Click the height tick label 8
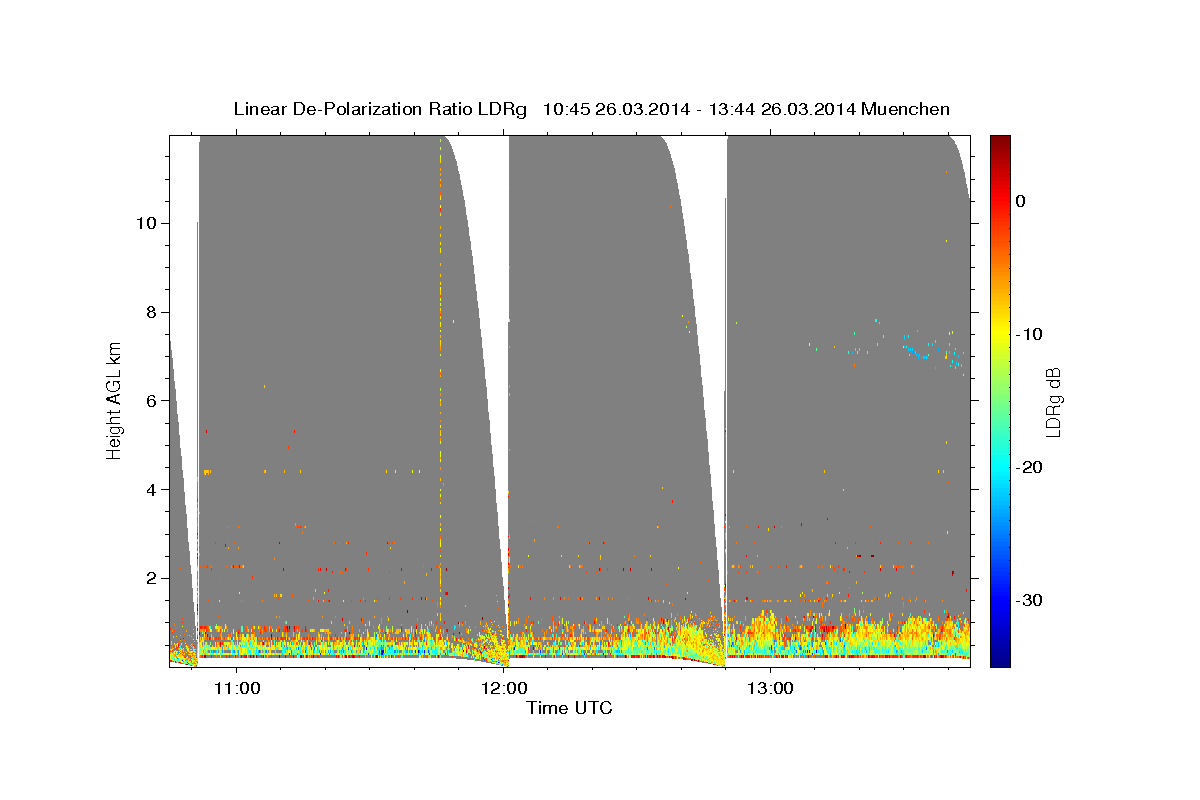 pos(154,312)
